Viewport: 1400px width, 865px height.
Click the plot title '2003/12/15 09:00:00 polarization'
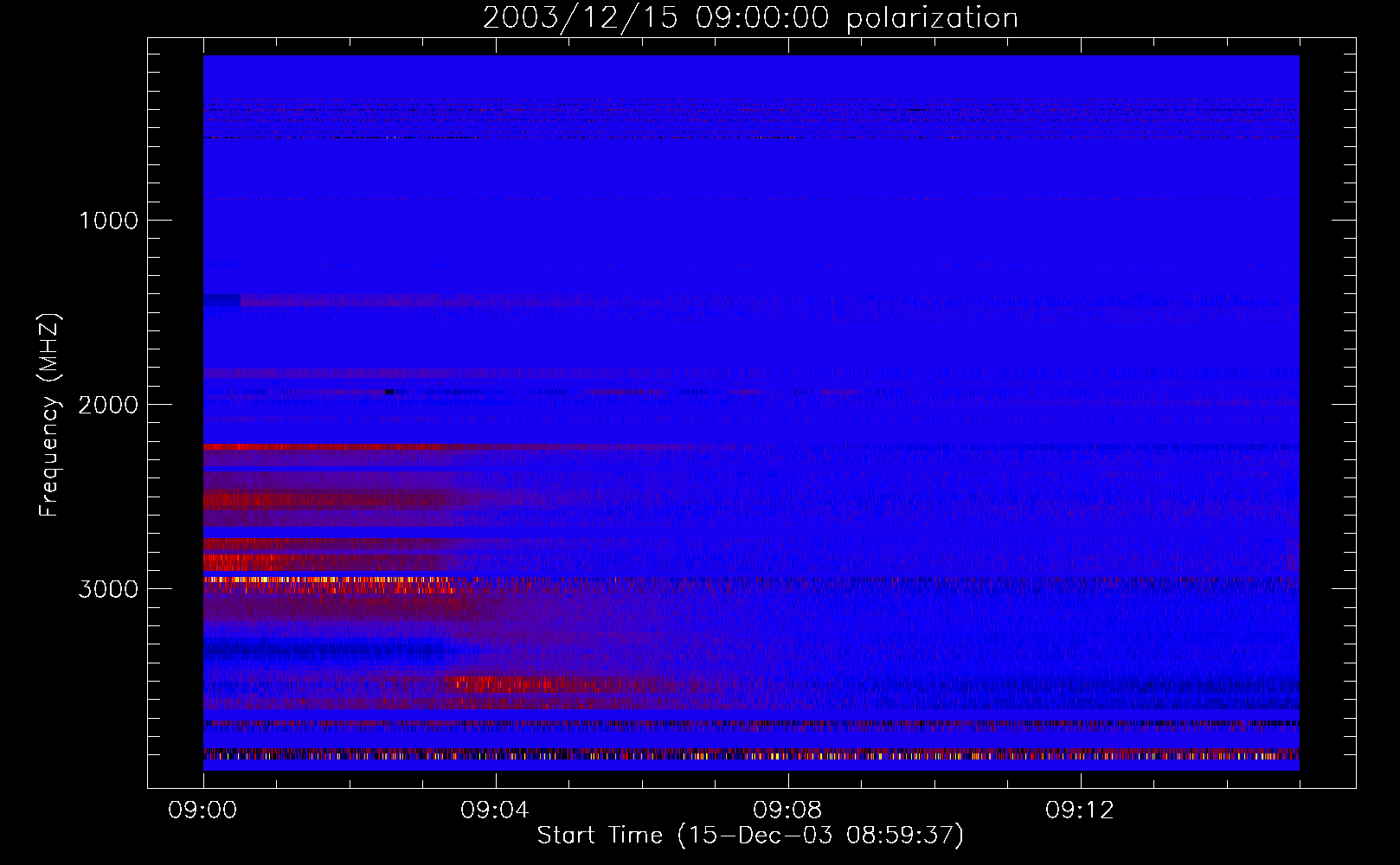[x=750, y=18]
